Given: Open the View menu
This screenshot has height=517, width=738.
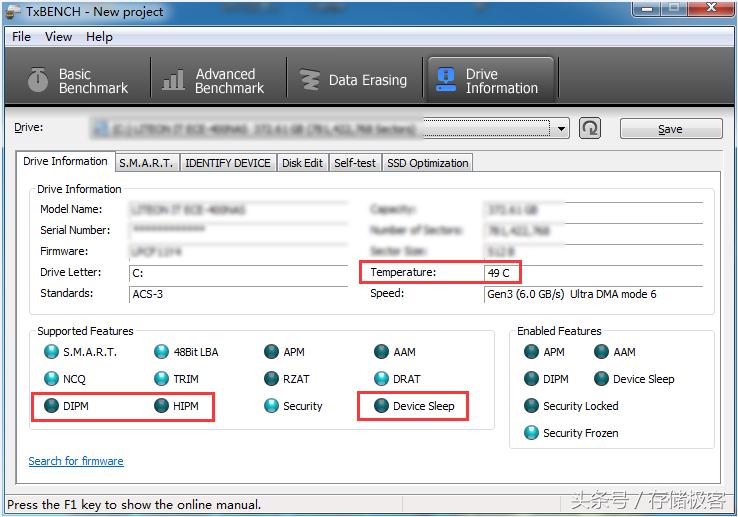Looking at the screenshot, I should tap(58, 37).
